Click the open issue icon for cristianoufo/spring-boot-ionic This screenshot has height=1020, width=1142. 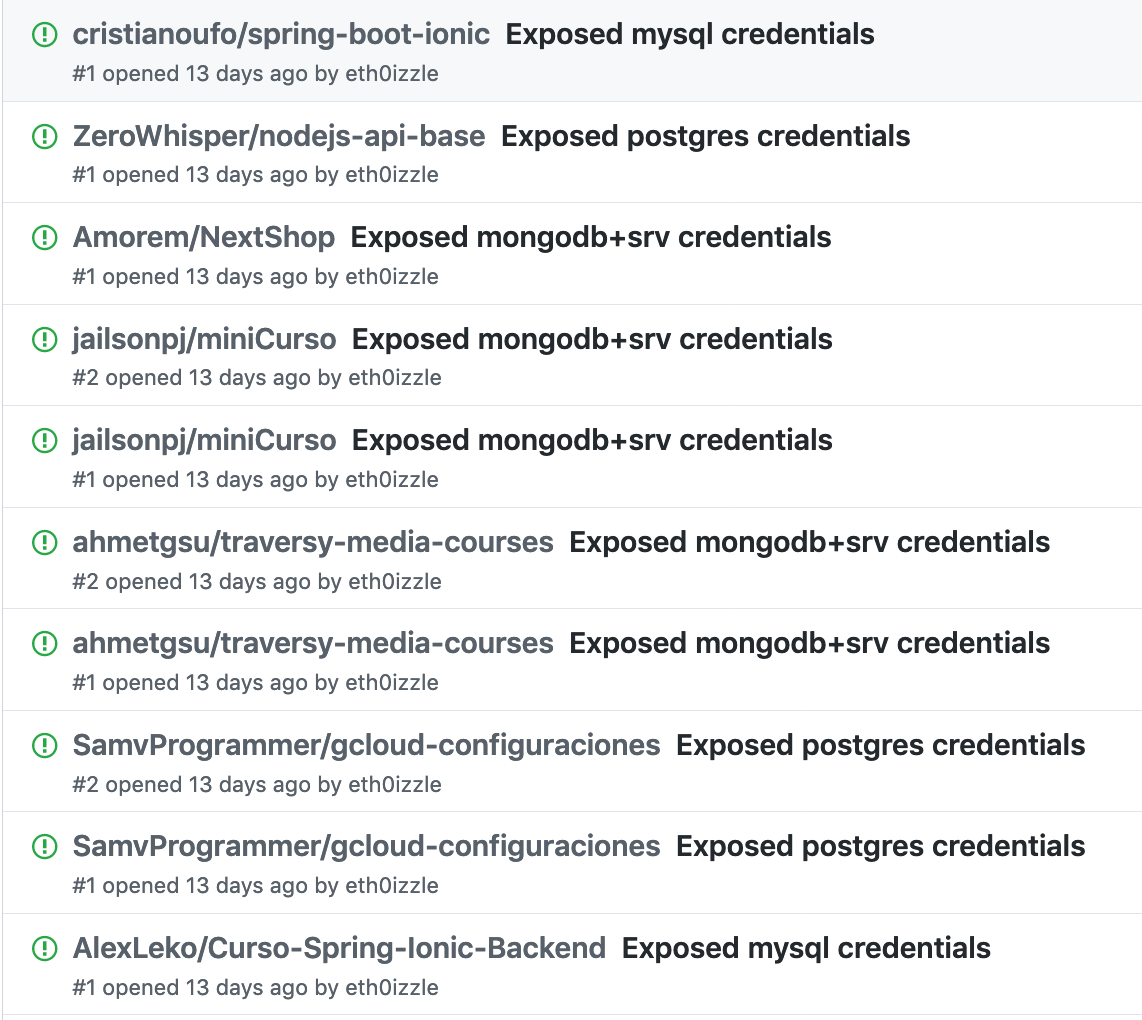point(44,33)
